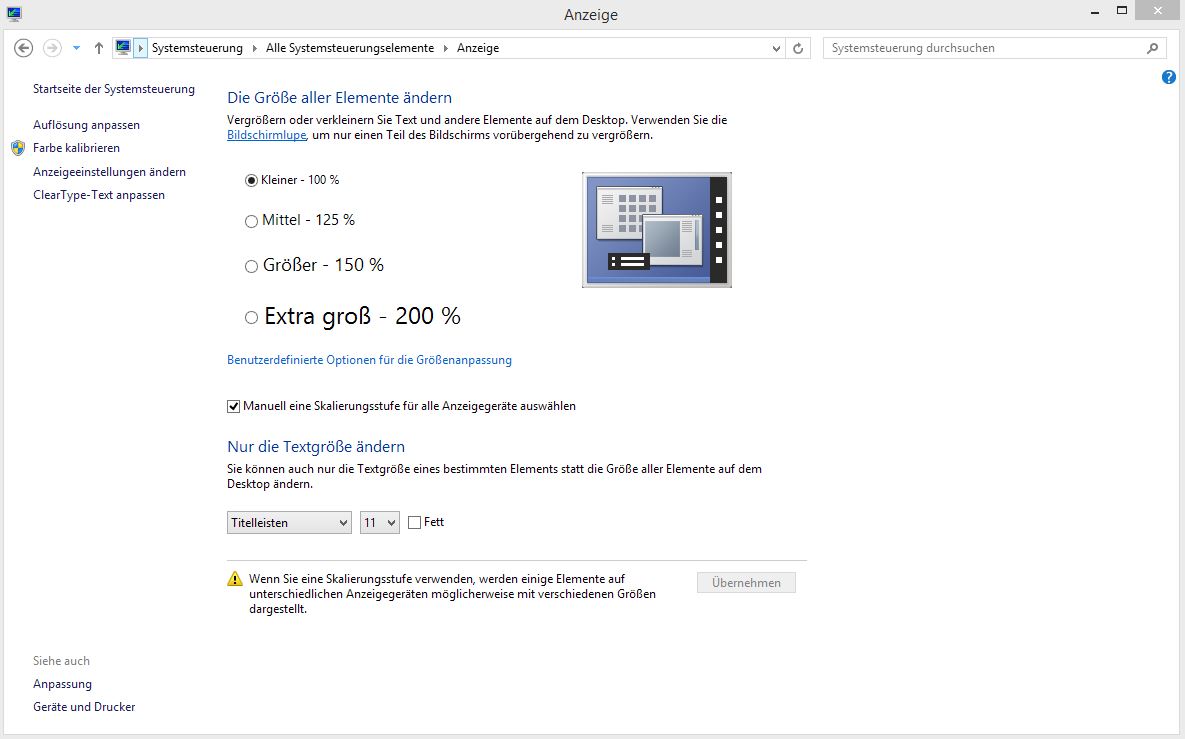Screen dimensions: 1185x739
Task: Open Geräte und Drucker link
Action: point(84,707)
